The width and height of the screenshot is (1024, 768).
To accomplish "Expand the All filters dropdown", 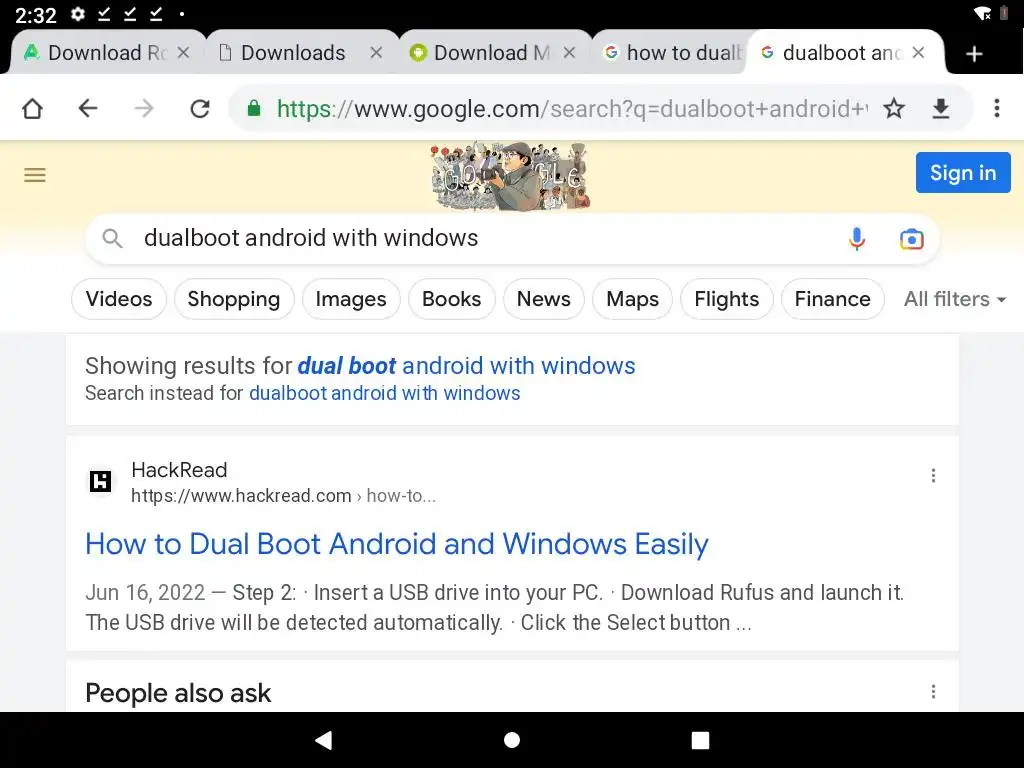I will tap(954, 299).
